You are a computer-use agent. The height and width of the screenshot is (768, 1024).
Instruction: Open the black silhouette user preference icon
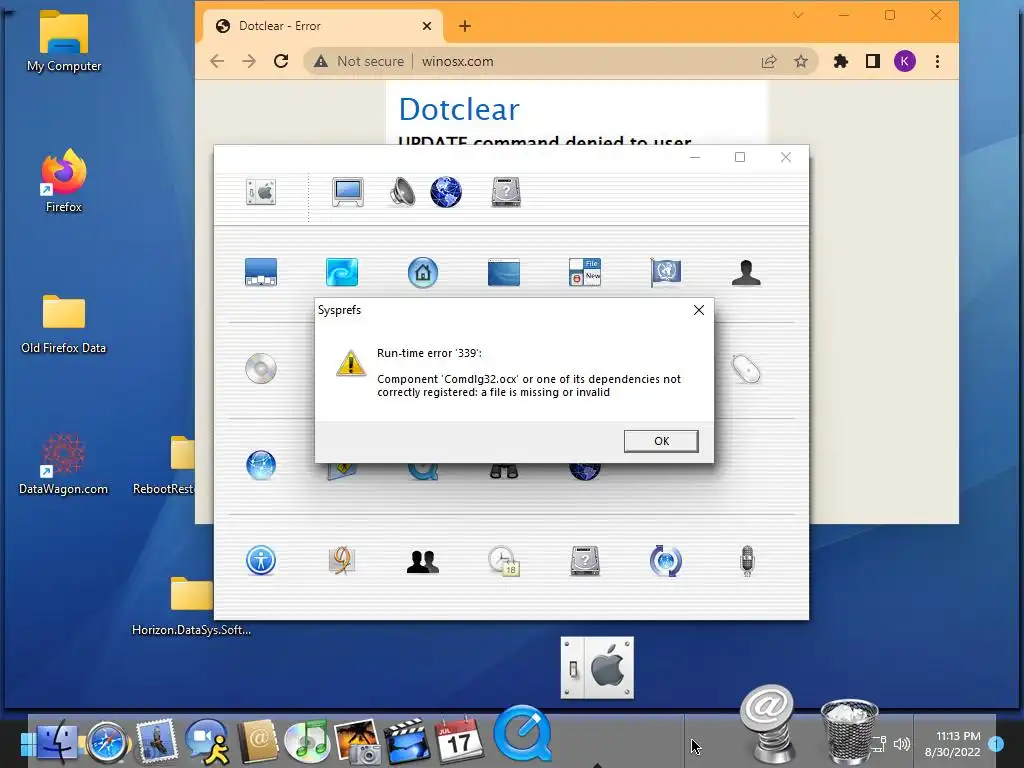(746, 272)
